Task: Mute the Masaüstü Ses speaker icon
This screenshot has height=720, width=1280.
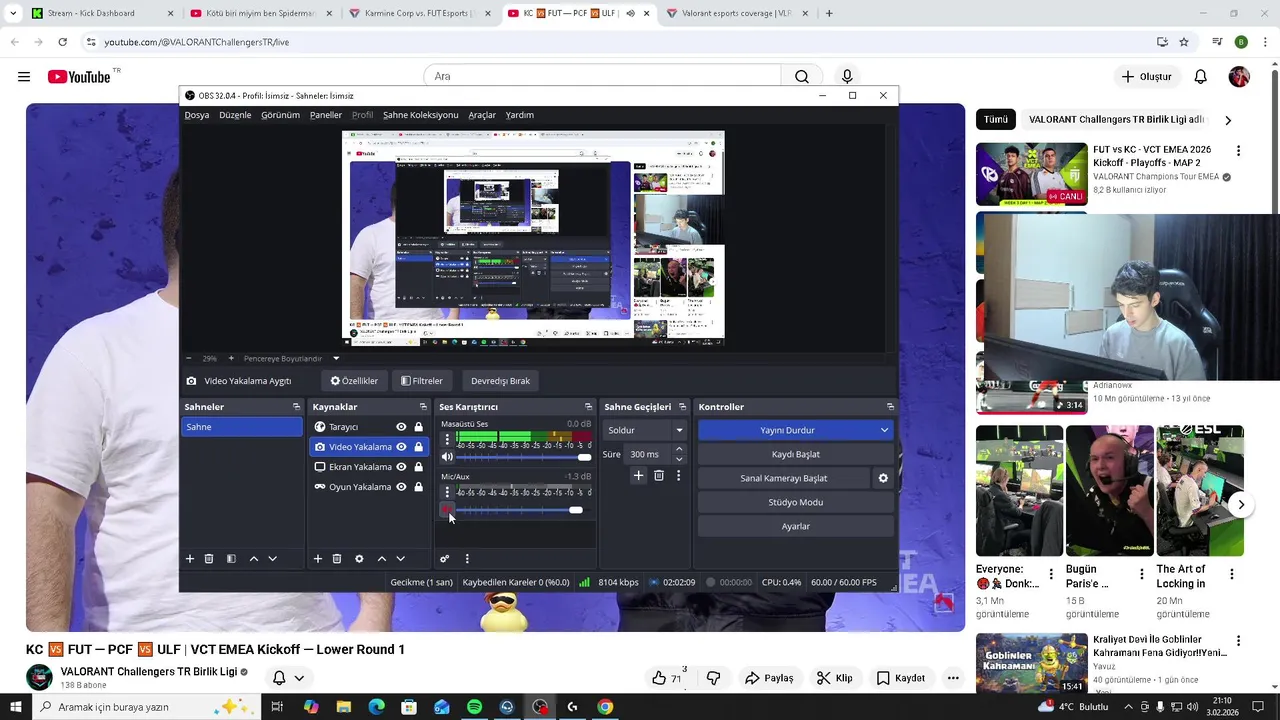Action: (447, 457)
